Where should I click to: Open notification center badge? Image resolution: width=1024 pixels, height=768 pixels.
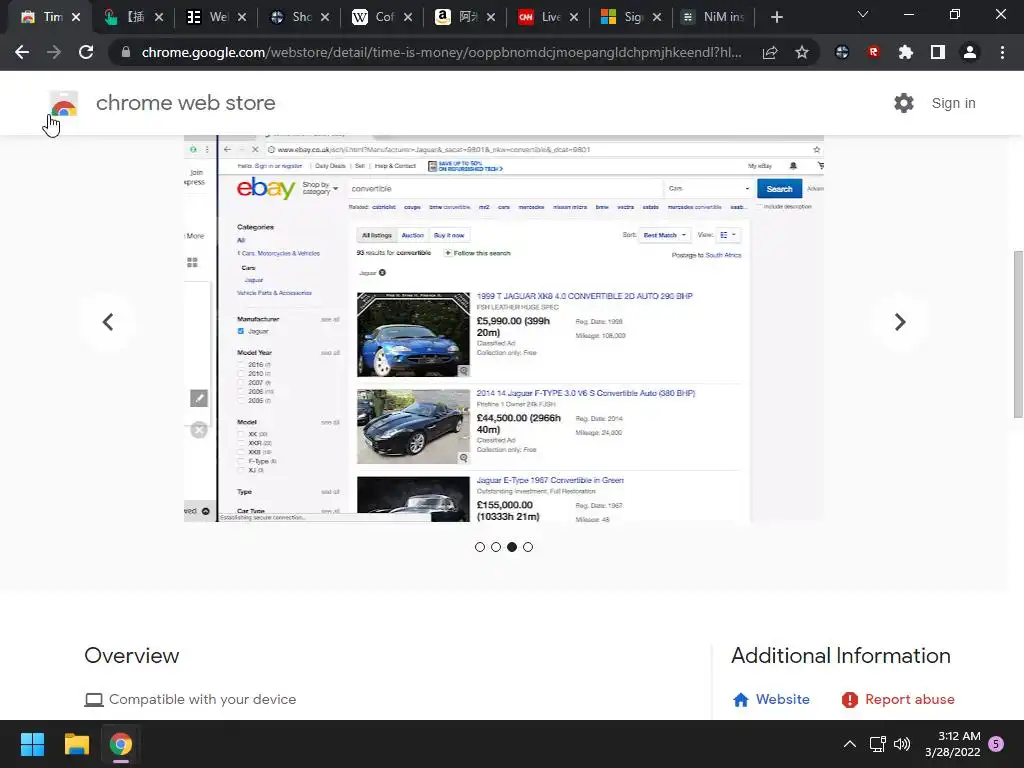coord(996,744)
